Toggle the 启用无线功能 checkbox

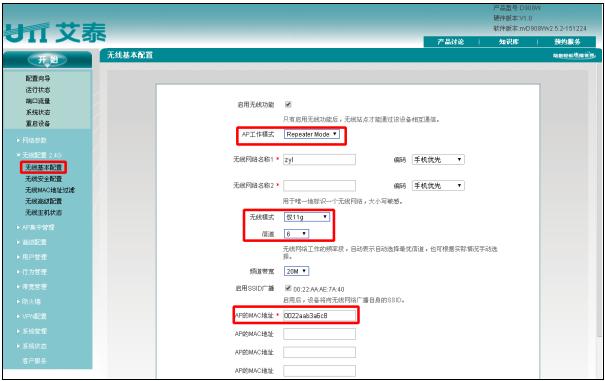(288, 104)
